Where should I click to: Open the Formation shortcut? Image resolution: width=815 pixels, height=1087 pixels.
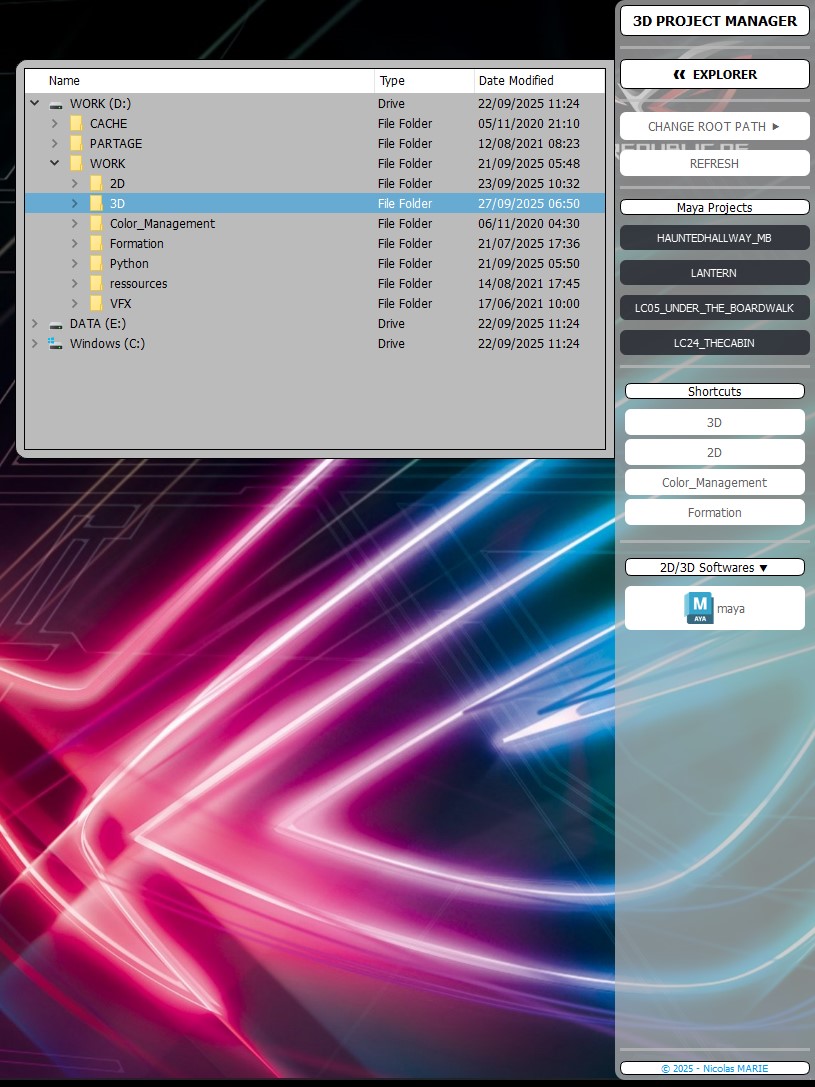(x=714, y=512)
